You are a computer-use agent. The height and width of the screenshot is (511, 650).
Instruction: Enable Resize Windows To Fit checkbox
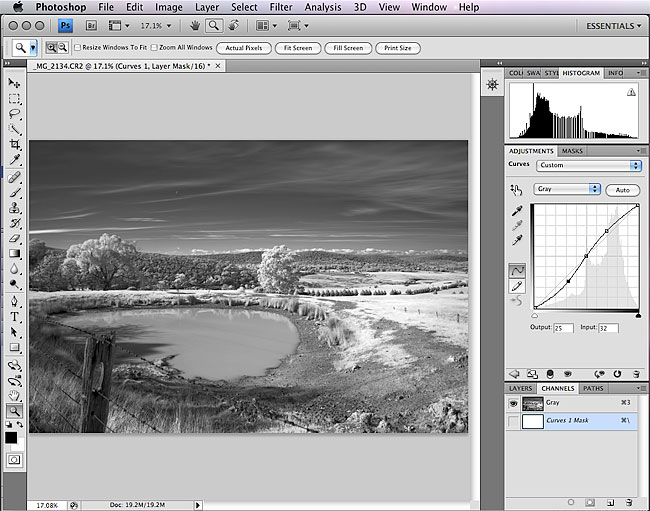point(78,48)
